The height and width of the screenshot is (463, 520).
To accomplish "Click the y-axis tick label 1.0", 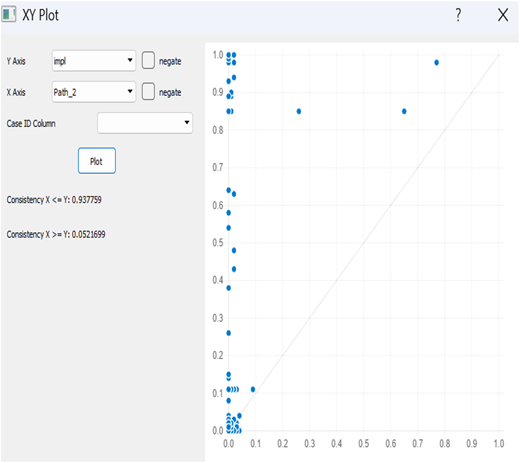I will coord(218,55).
